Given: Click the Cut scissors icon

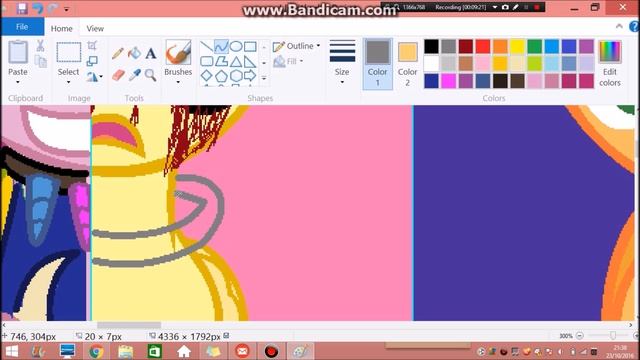Looking at the screenshot, I should pyautogui.click(x=40, y=46).
